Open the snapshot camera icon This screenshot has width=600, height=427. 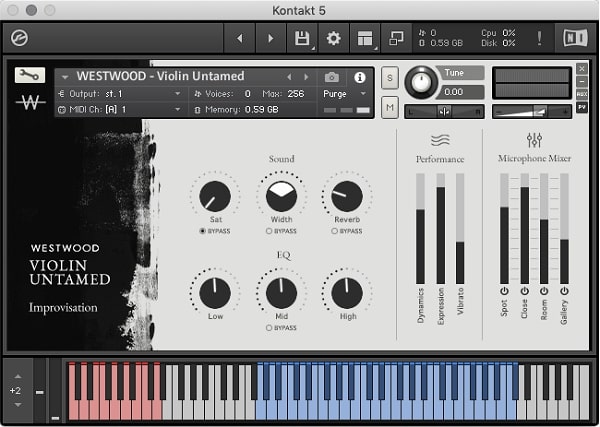[331, 77]
